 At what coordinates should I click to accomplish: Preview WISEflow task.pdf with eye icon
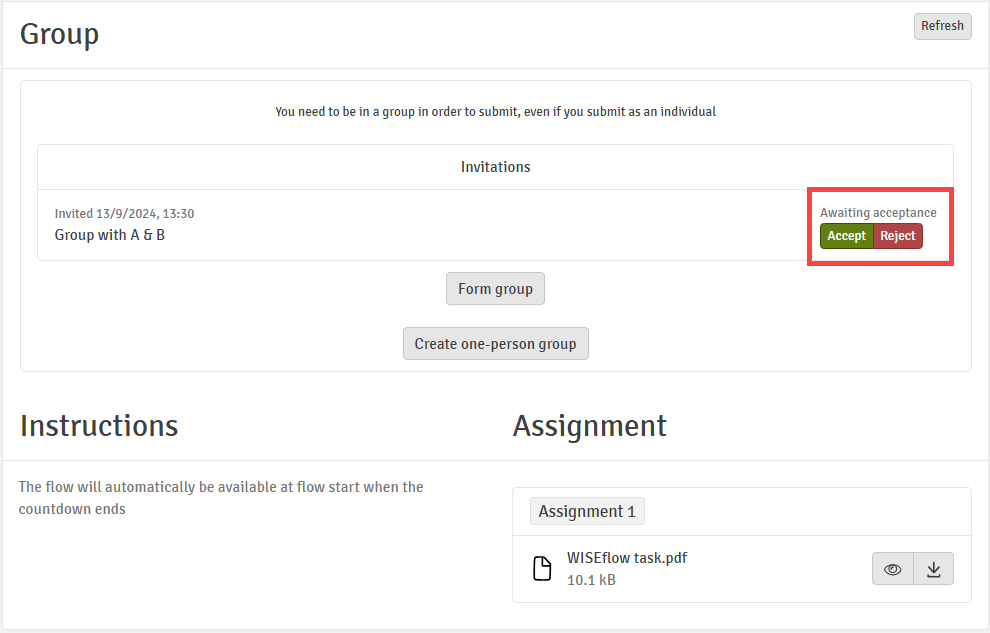tap(893, 569)
